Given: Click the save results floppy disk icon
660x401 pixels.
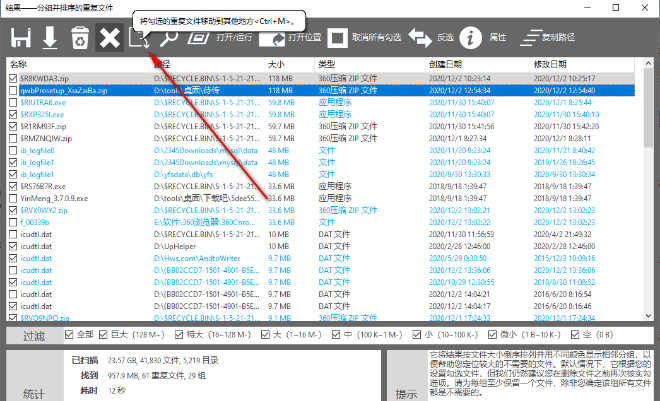Looking at the screenshot, I should click(x=21, y=38).
